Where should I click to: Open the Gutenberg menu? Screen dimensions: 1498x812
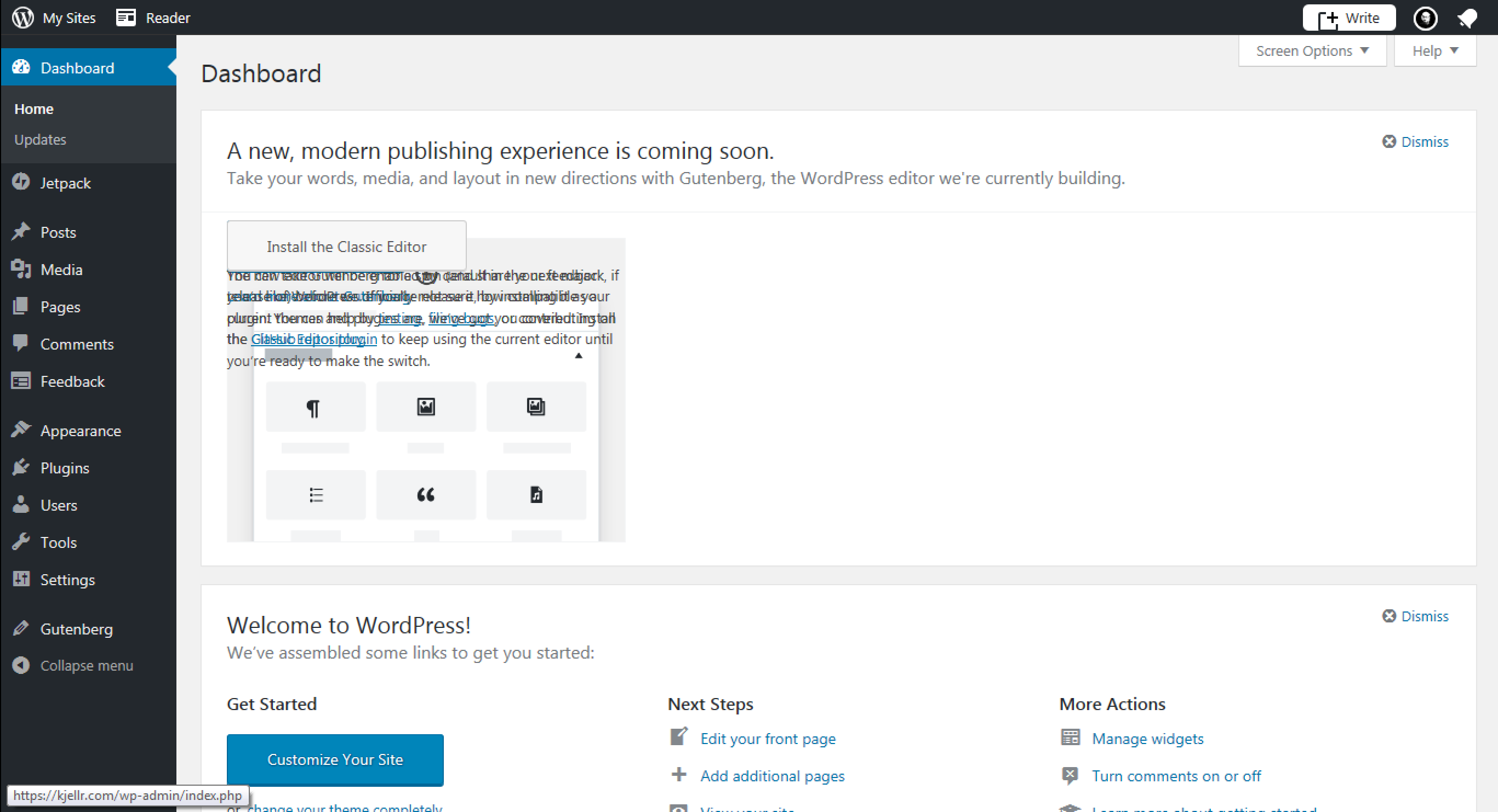click(77, 629)
